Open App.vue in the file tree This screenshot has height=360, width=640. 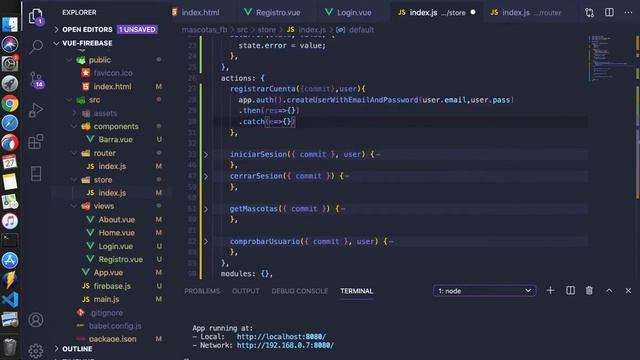pyautogui.click(x=108, y=273)
